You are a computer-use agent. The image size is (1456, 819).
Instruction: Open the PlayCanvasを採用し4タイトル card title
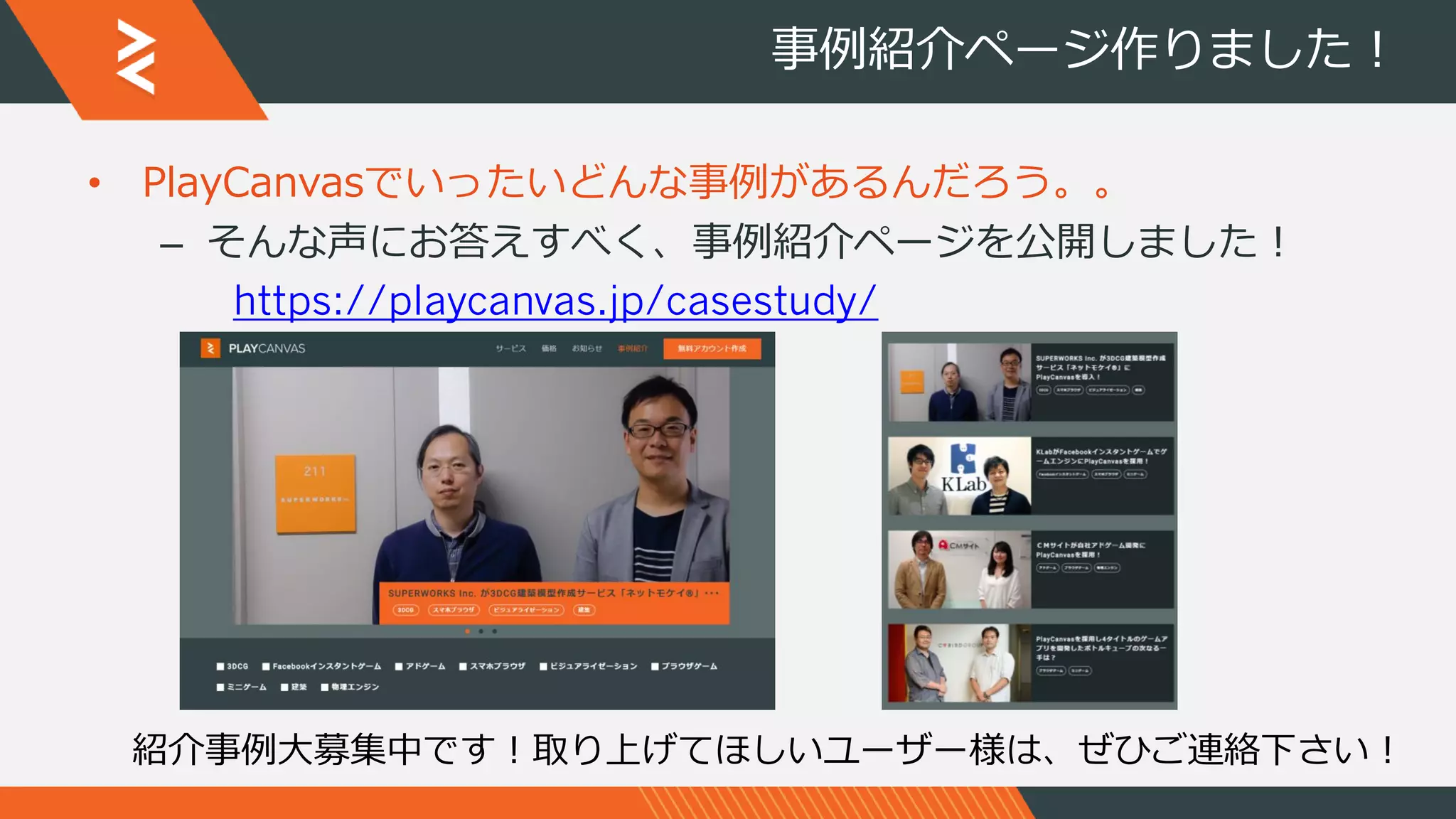pos(1101,648)
